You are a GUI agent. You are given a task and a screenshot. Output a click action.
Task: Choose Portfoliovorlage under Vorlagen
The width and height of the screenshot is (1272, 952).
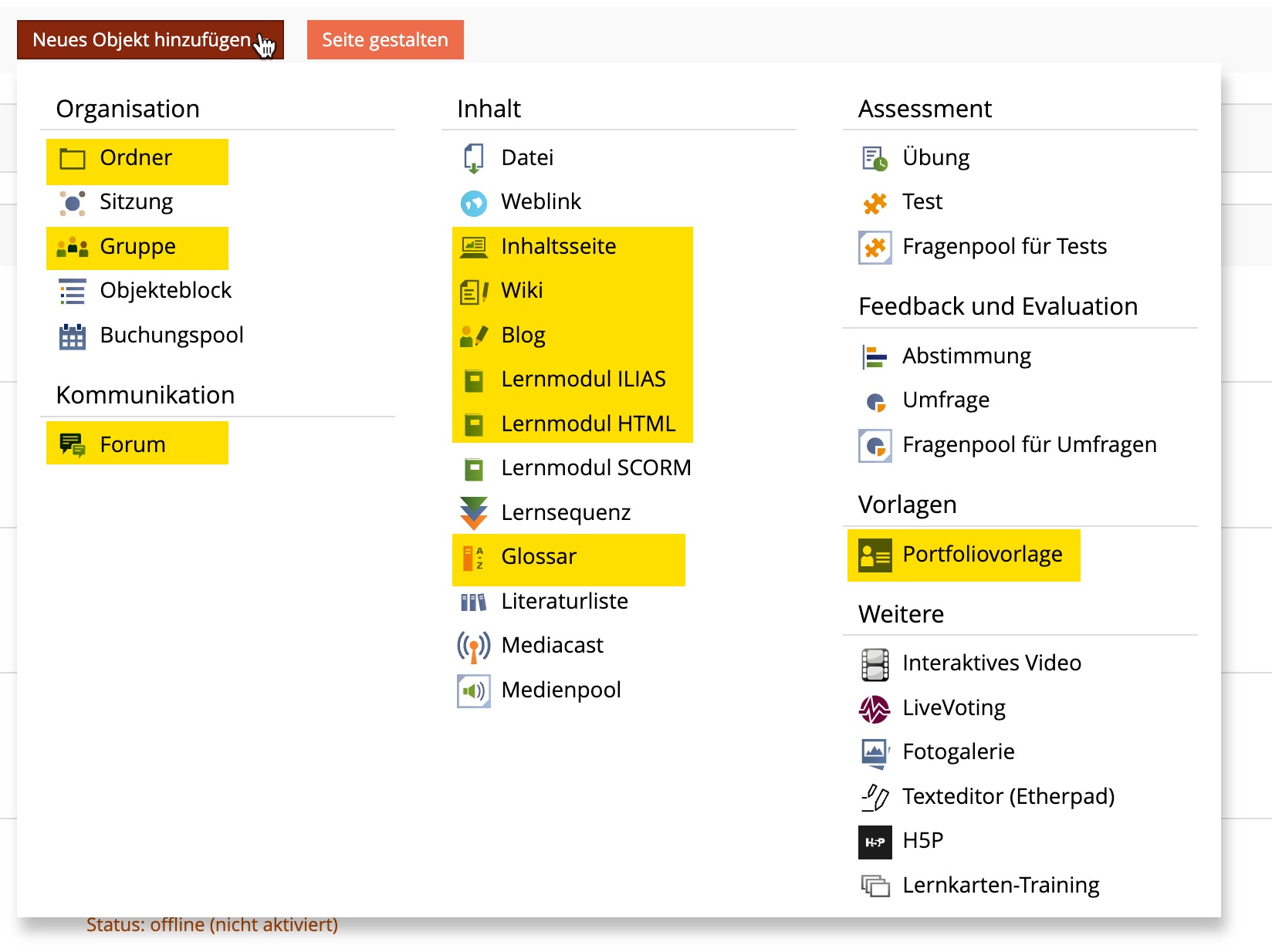(x=982, y=555)
